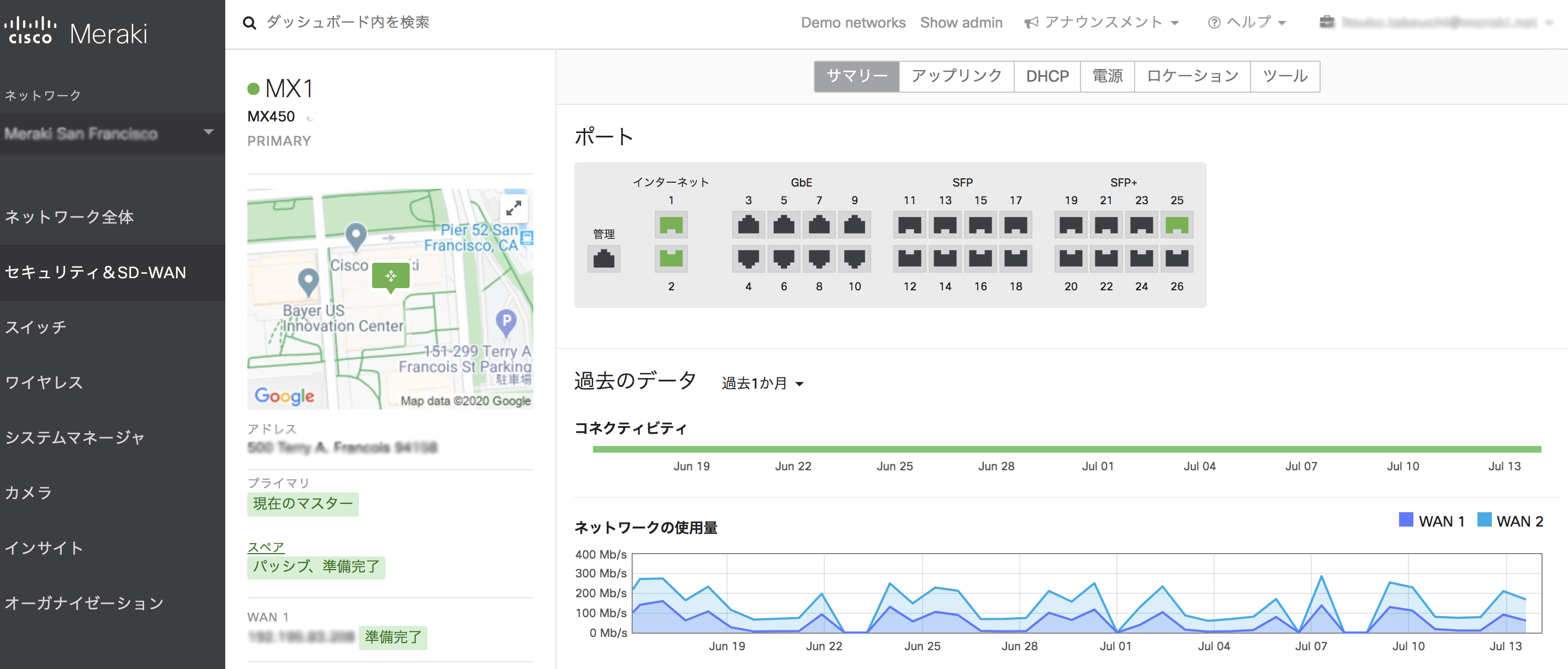This screenshot has height=669, width=1568.
Task: Open ネットワーク全体 in the sidebar
Action: click(113, 217)
